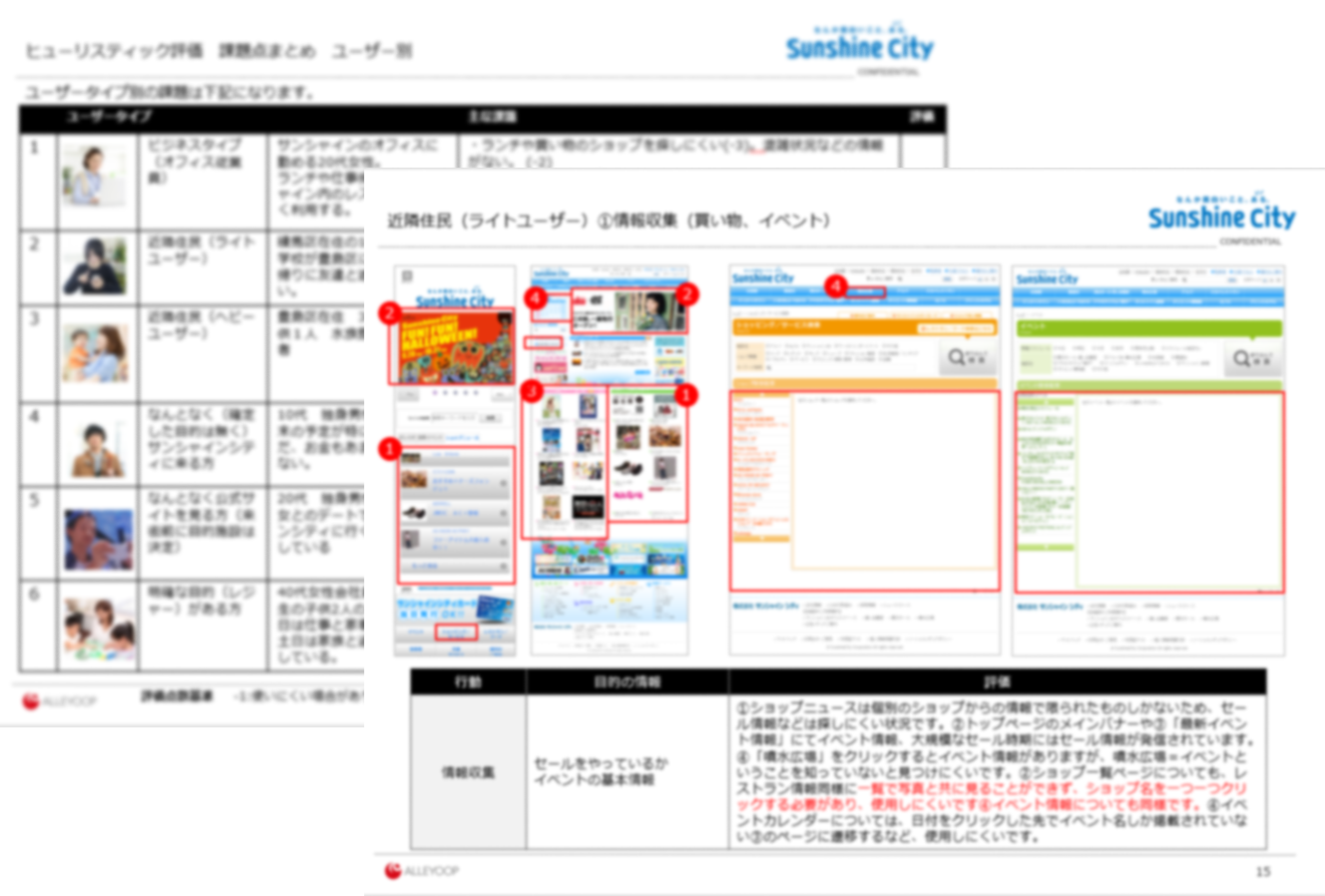Click the ALLEYOOP logo on the back slide footer

[60, 701]
